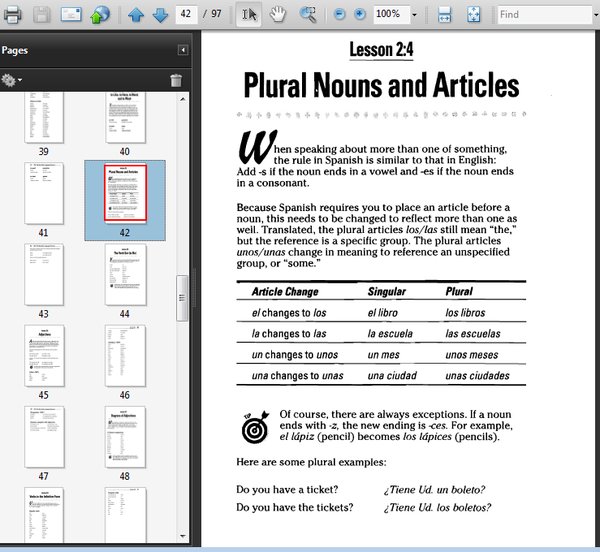Screen dimensions: 600x552
Task: Click the thumbnail scrollbar up arrow
Action: [x=183, y=99]
